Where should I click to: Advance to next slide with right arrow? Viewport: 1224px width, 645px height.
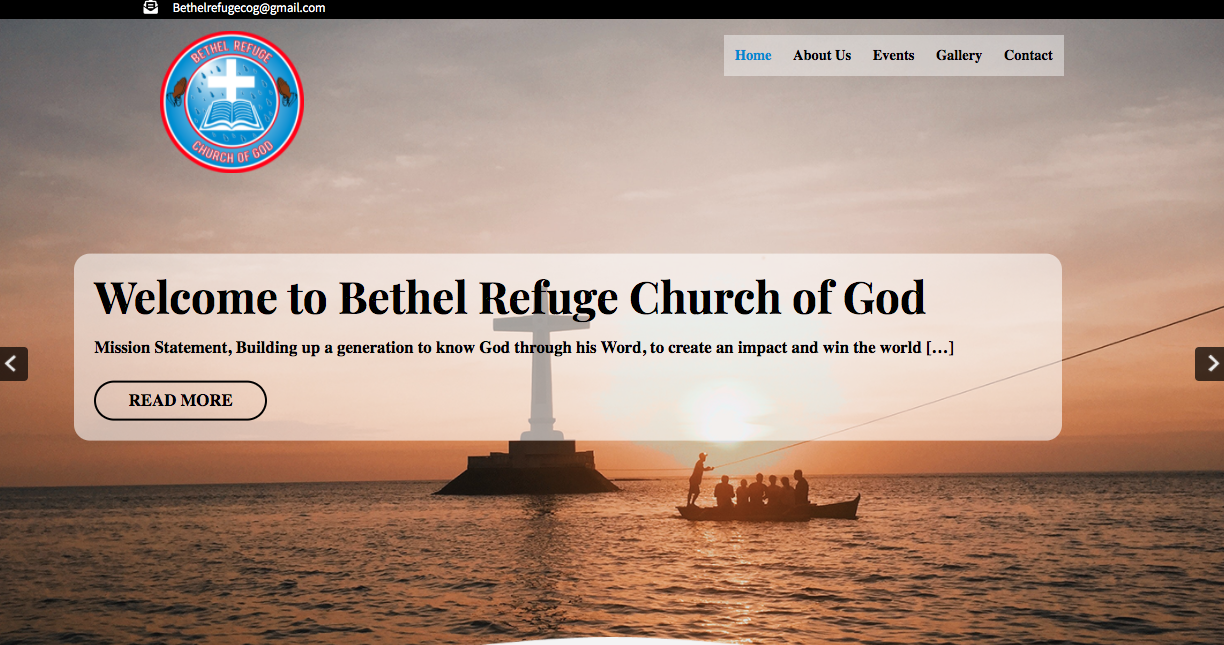pyautogui.click(x=1210, y=364)
